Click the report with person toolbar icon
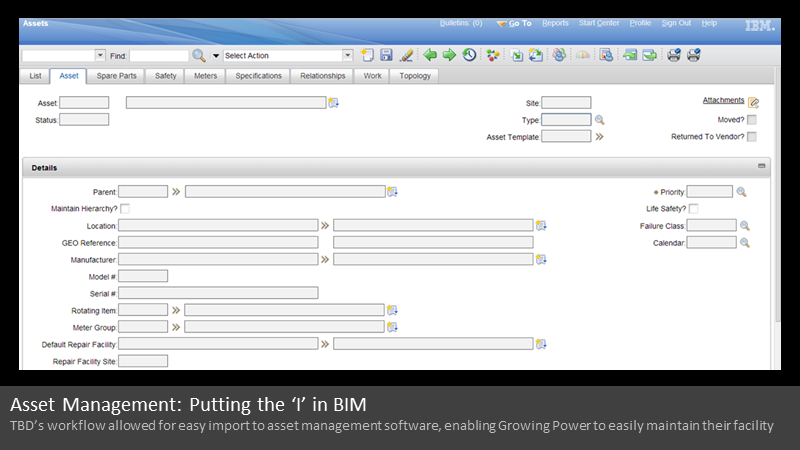Viewport: 800px width, 450px height. tap(606, 55)
